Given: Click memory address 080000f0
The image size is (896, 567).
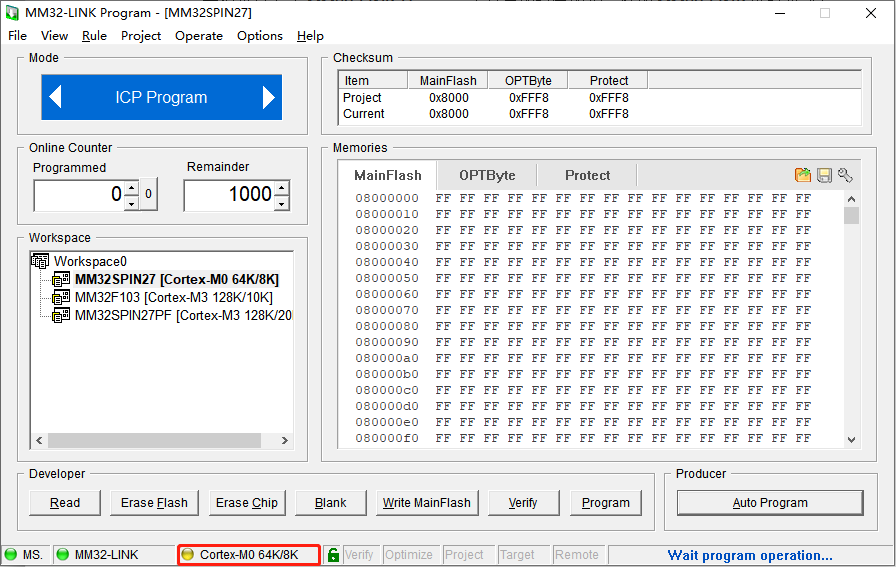Looking at the screenshot, I should click(x=387, y=438).
